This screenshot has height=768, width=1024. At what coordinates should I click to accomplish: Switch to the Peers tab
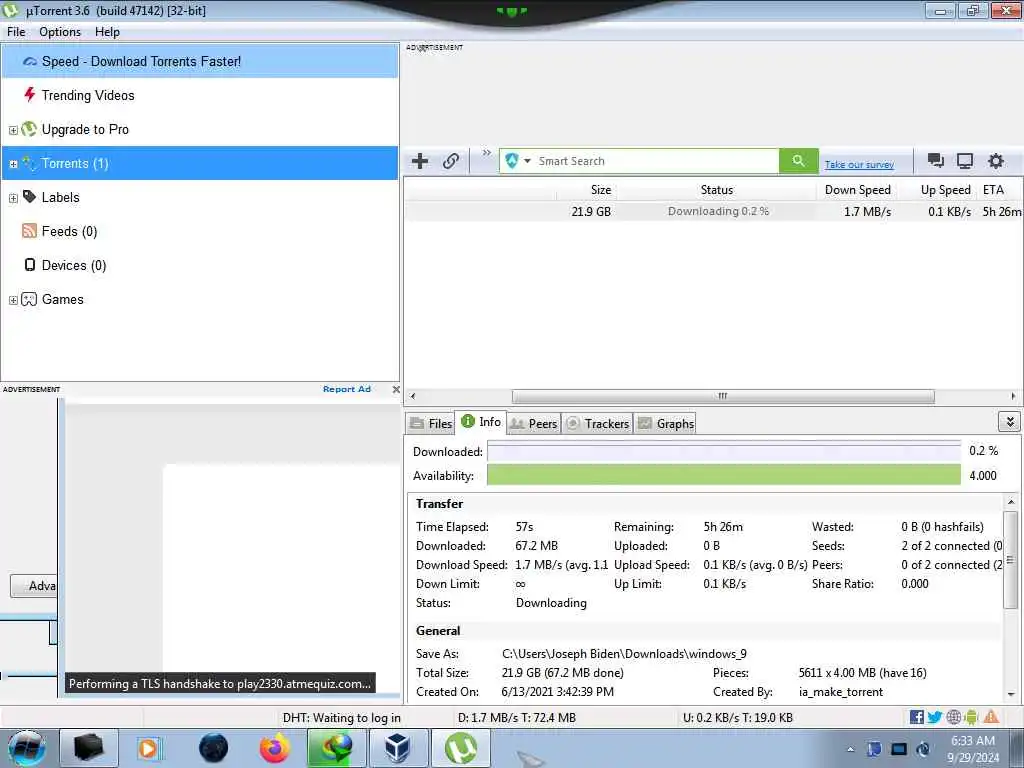(x=533, y=423)
